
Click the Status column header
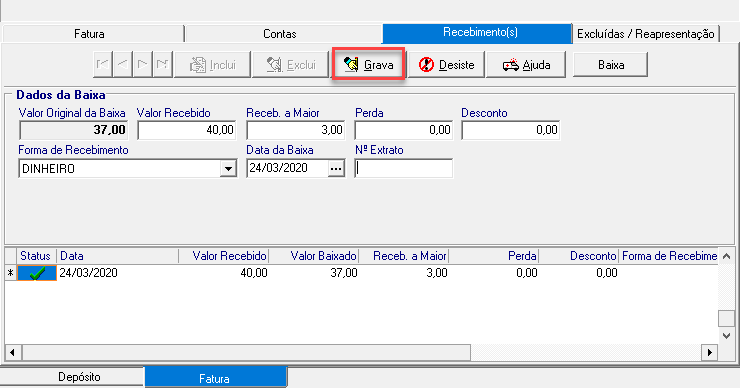(36, 256)
